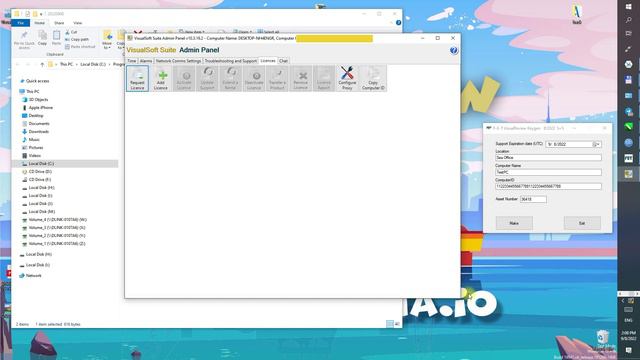Click This PC in the Explorer breadcrumb path
This screenshot has height=360, width=640.
click(66, 64)
